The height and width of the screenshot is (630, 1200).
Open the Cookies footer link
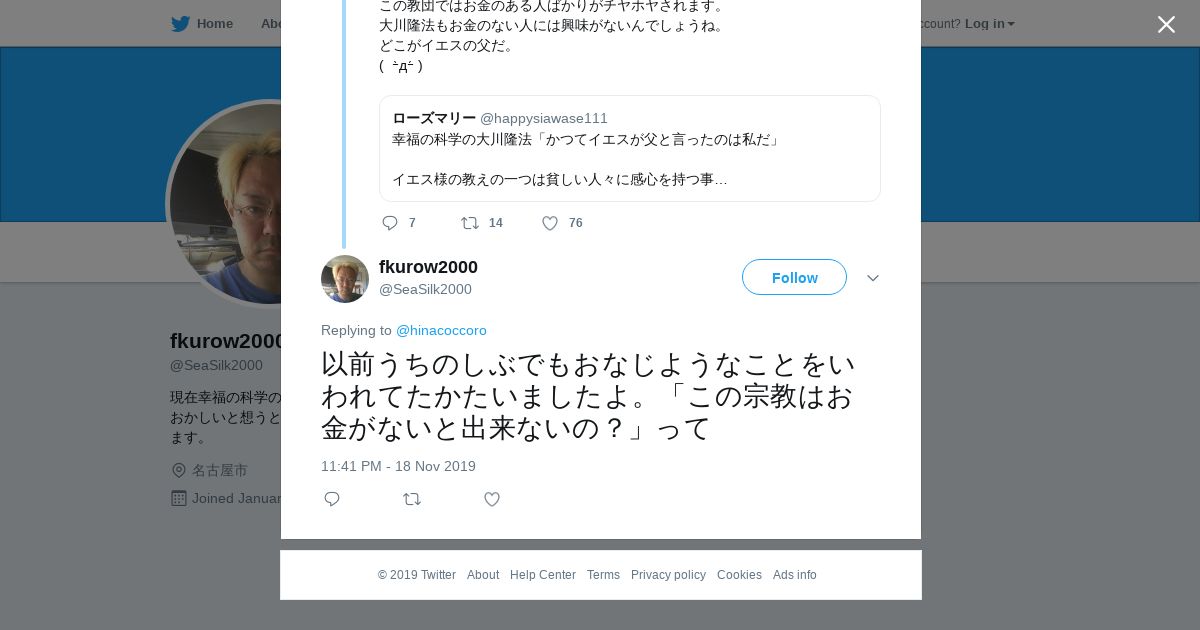click(739, 575)
